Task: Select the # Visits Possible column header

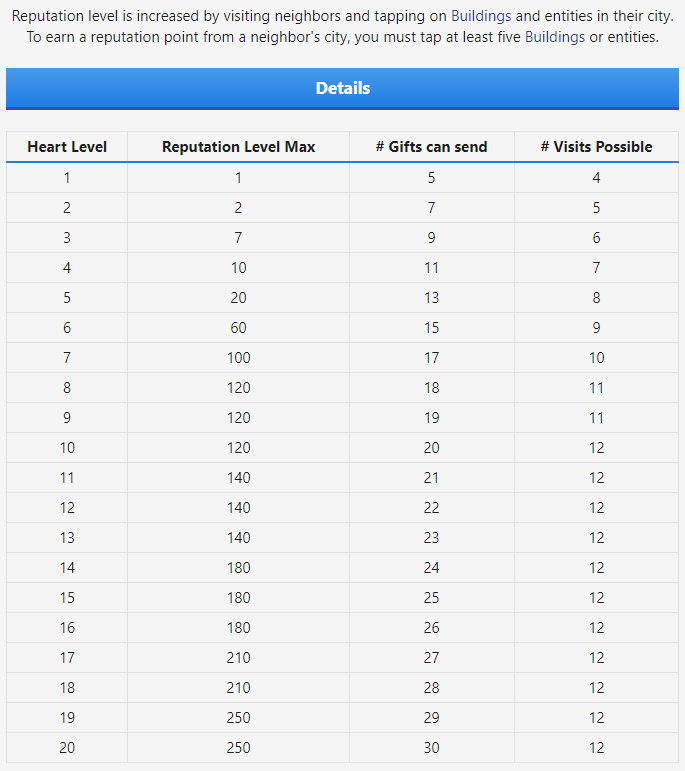Action: (596, 147)
